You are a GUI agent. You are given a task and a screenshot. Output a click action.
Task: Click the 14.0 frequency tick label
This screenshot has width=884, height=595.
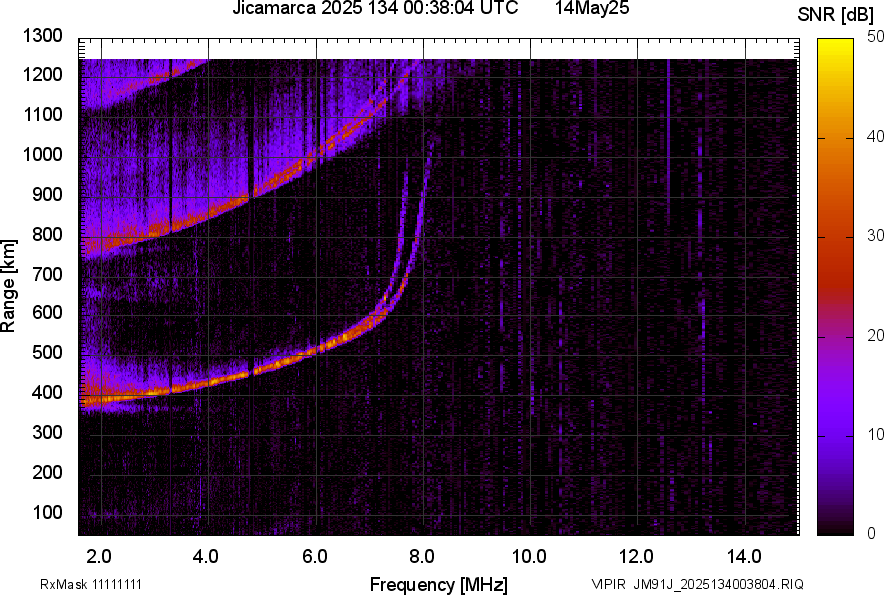(x=744, y=557)
